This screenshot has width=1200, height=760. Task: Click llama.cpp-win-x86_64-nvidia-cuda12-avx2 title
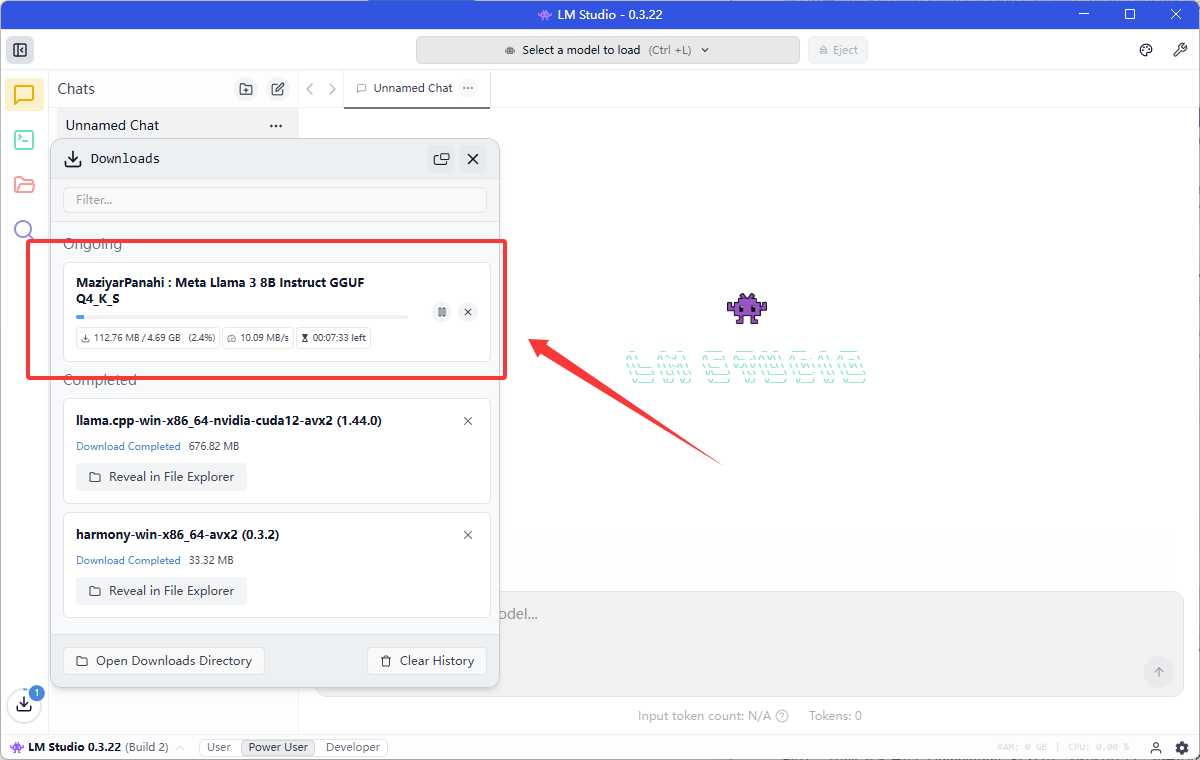(x=229, y=421)
